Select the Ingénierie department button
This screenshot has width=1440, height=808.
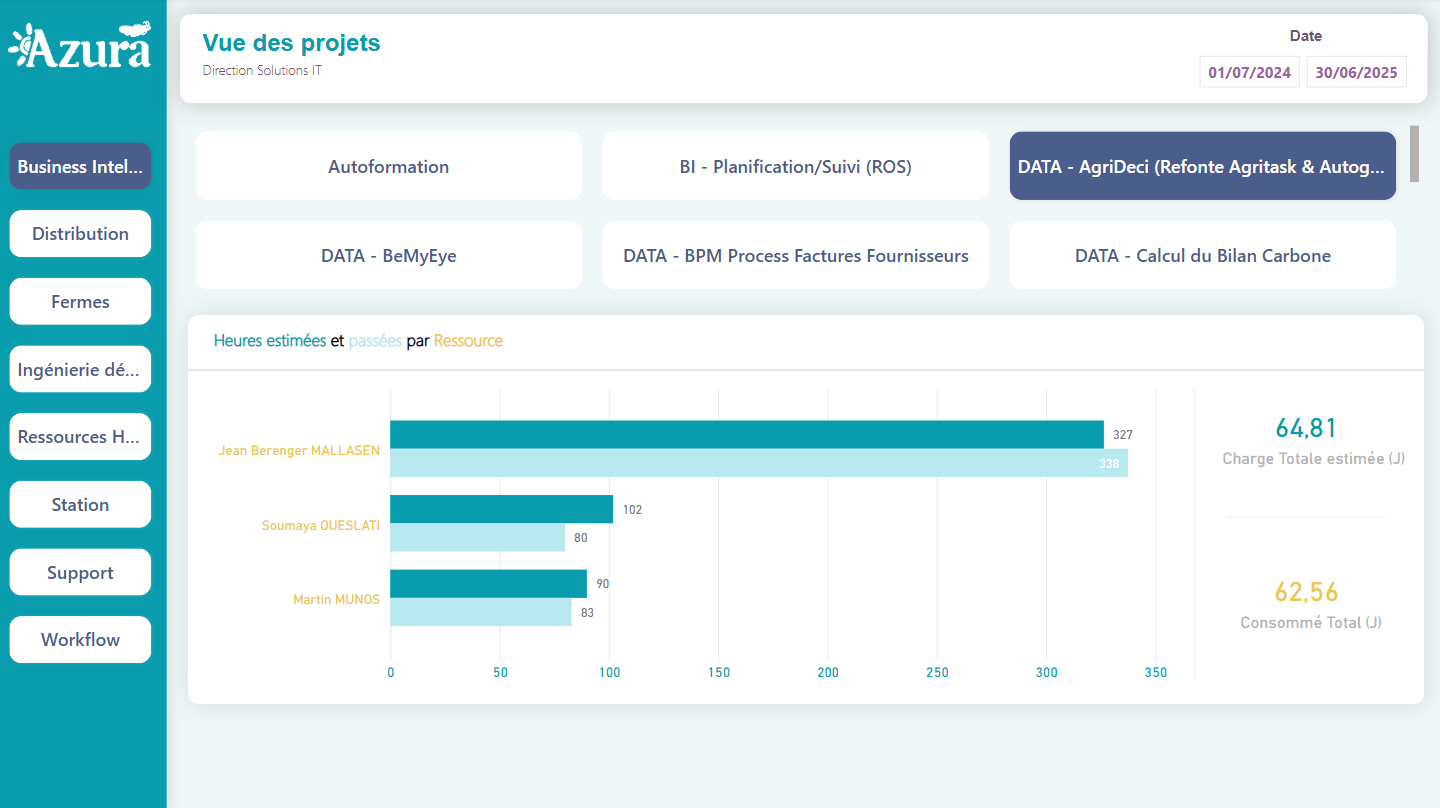coord(80,369)
